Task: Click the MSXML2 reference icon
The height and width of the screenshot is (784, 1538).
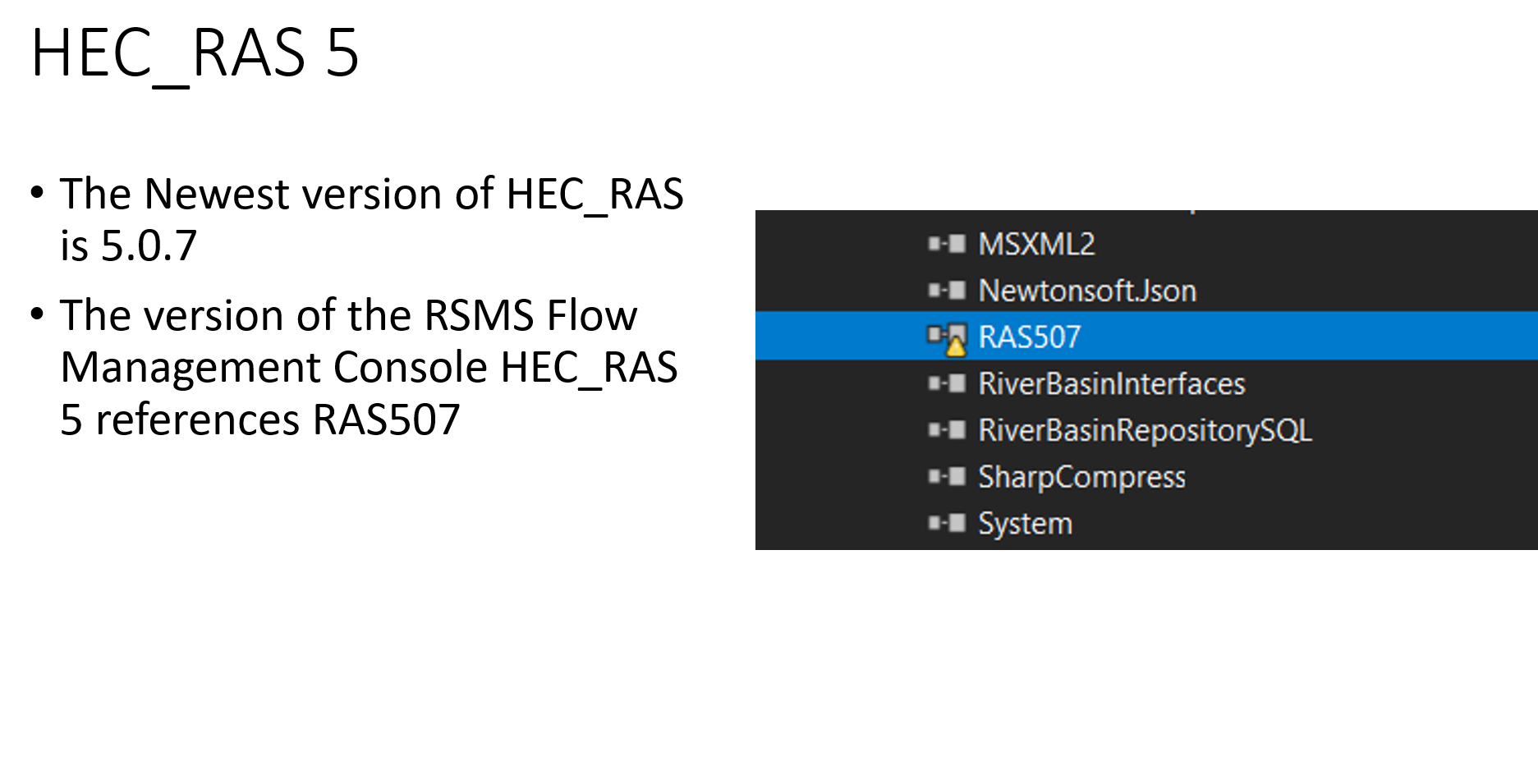Action: pyautogui.click(x=947, y=244)
